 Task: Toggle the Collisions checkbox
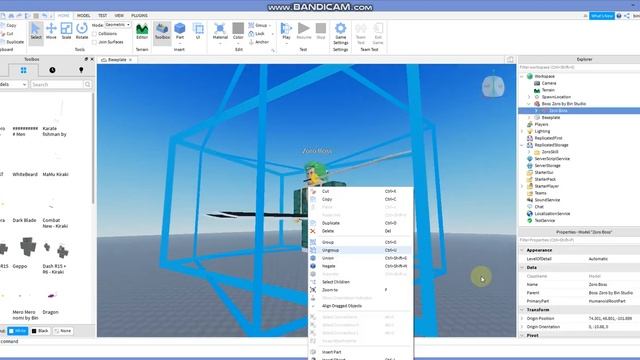coord(94,34)
